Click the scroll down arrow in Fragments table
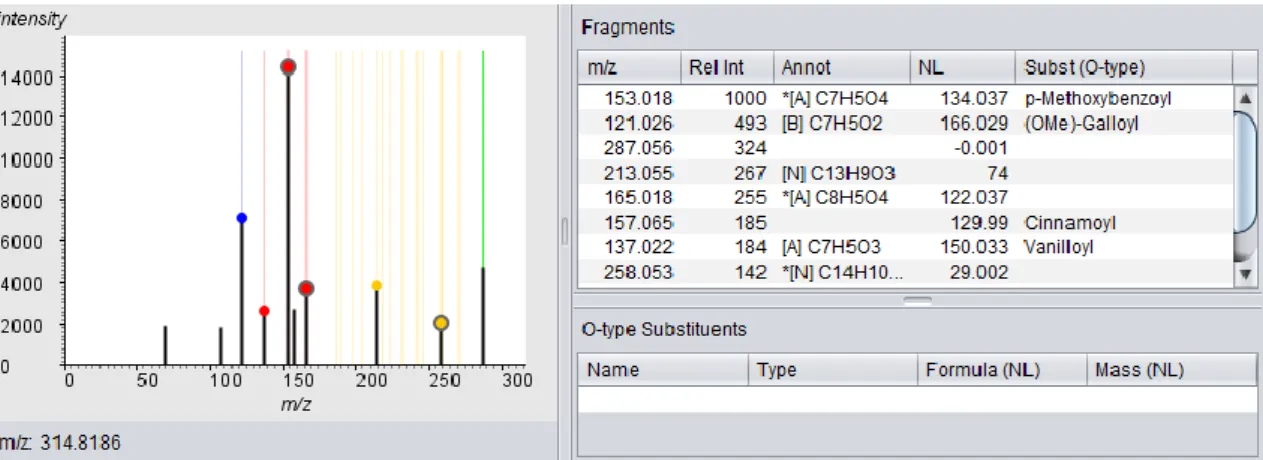Viewport: 1263px width, 460px height. click(1245, 273)
